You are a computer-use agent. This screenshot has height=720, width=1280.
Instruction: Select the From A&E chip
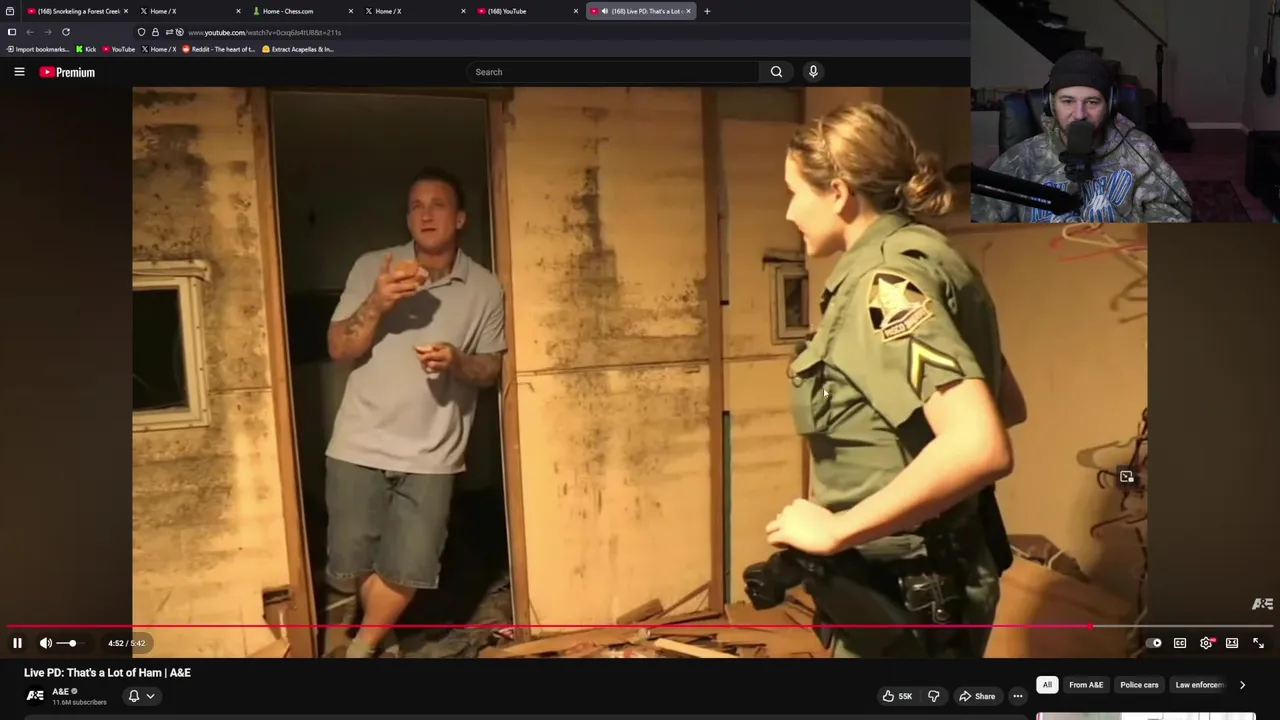1086,685
